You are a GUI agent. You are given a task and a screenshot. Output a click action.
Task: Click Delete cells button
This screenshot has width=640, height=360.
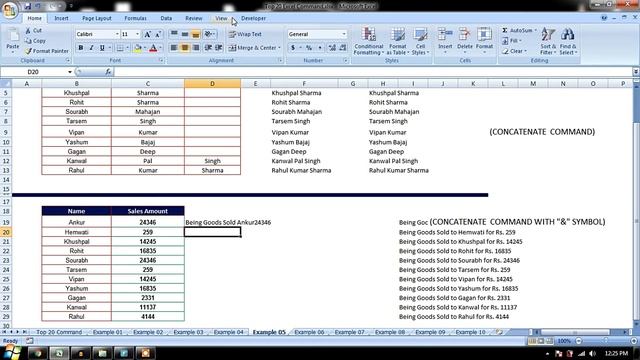tap(464, 41)
